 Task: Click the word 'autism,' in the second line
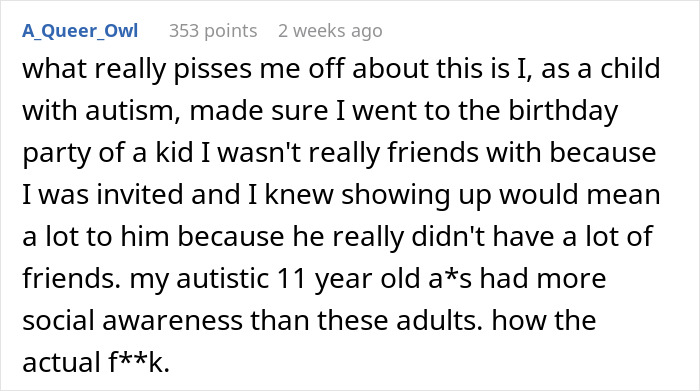point(133,111)
